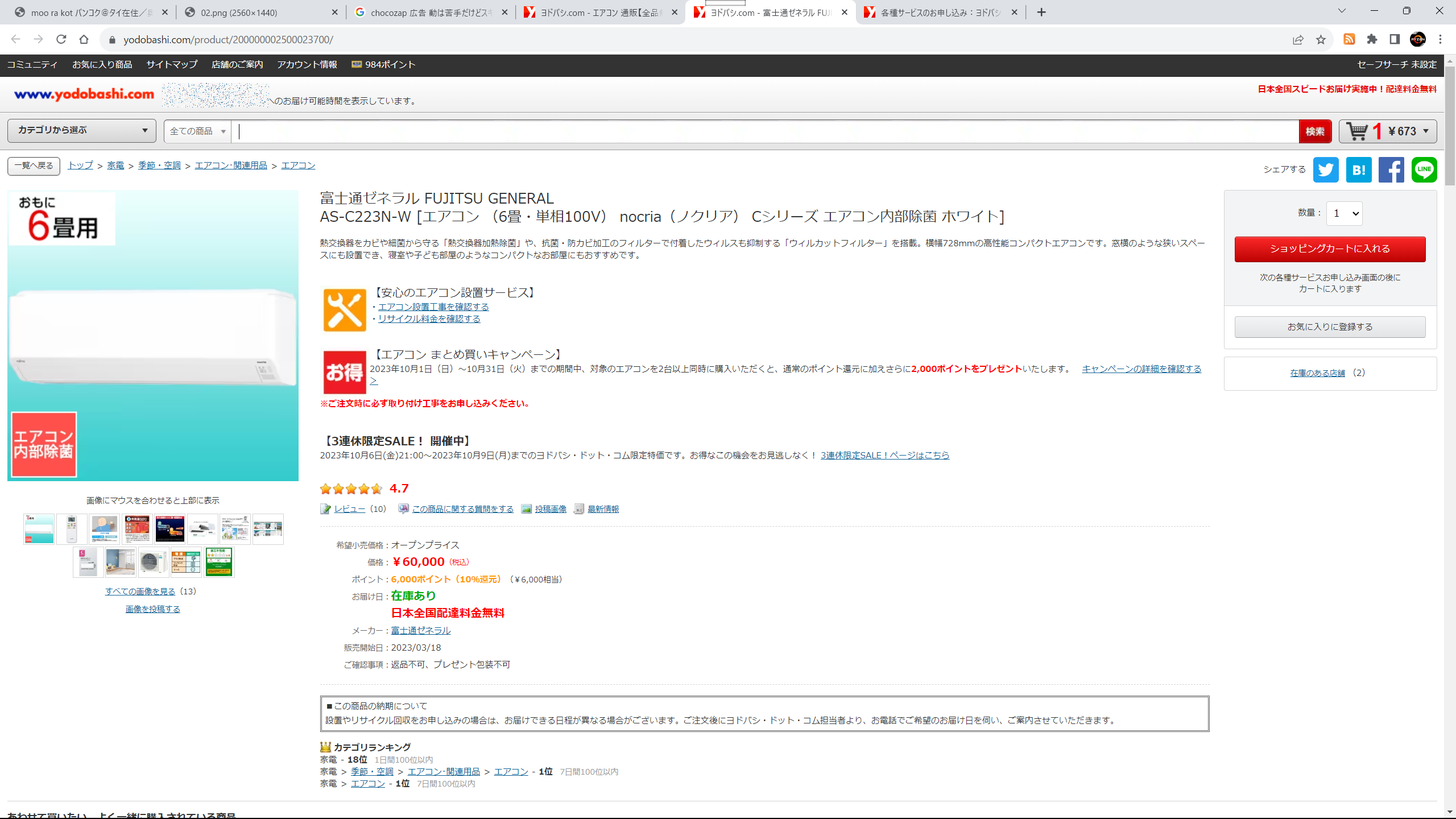
Task: Share the product on Twitter
Action: [x=1326, y=169]
